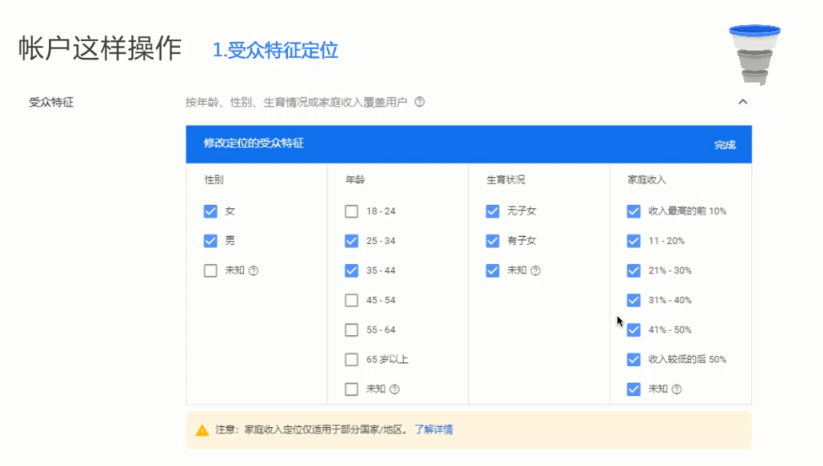Image resolution: width=823 pixels, height=466 pixels.
Task: Uncheck 收入较低的后 50% checkbox
Action: click(x=634, y=359)
